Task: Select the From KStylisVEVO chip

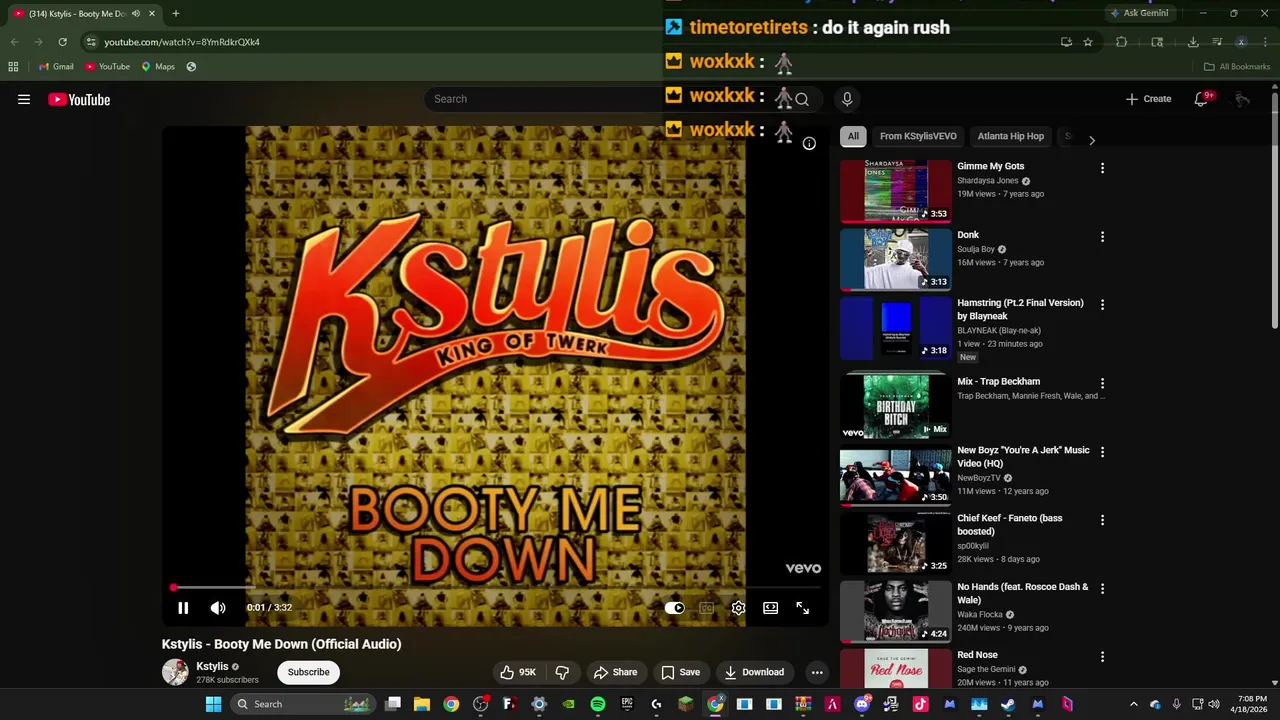Action: (918, 136)
